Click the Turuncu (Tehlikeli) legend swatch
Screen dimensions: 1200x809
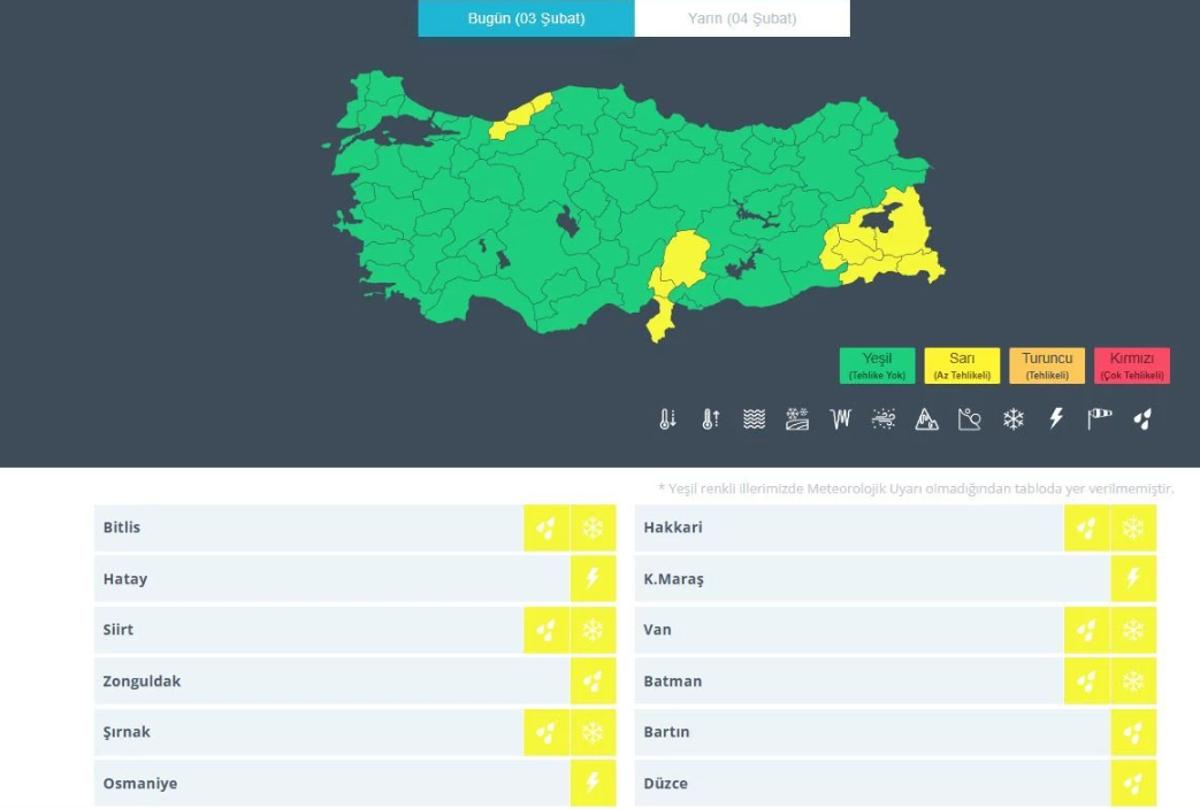pyautogui.click(x=1047, y=366)
